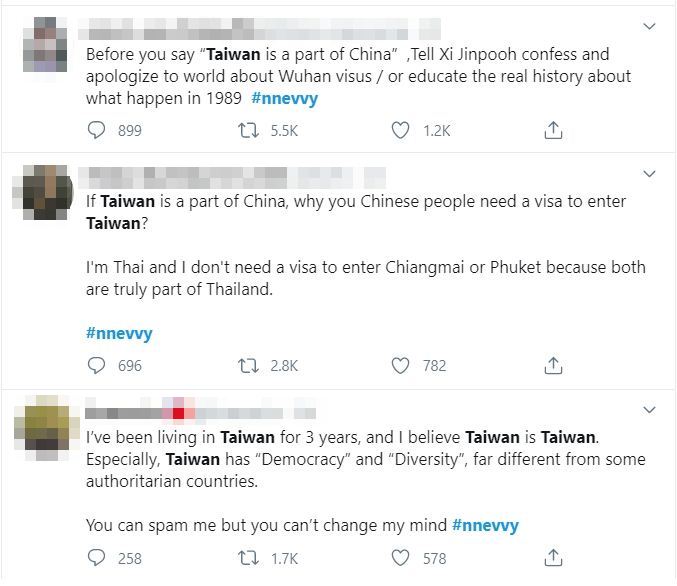677x586 pixels.
Task: Open chevron menu on third tweet
Action: pyautogui.click(x=649, y=410)
